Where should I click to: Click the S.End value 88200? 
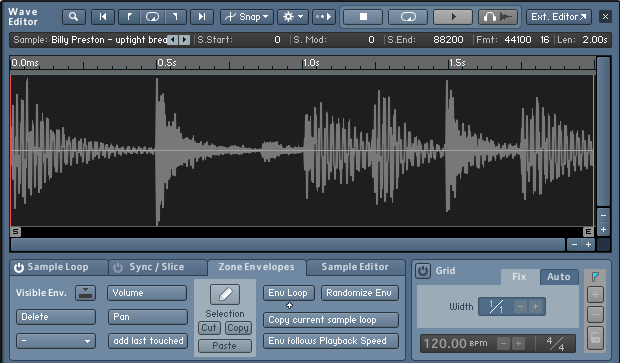(x=448, y=40)
